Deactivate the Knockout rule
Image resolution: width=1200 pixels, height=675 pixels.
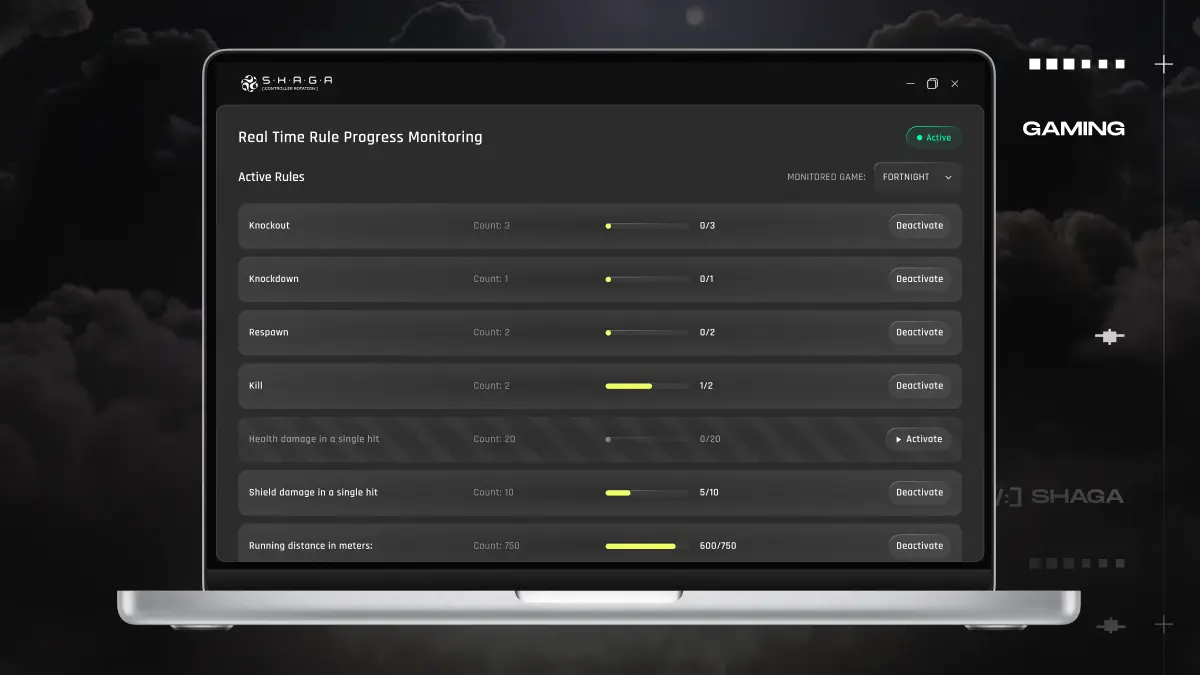919,225
